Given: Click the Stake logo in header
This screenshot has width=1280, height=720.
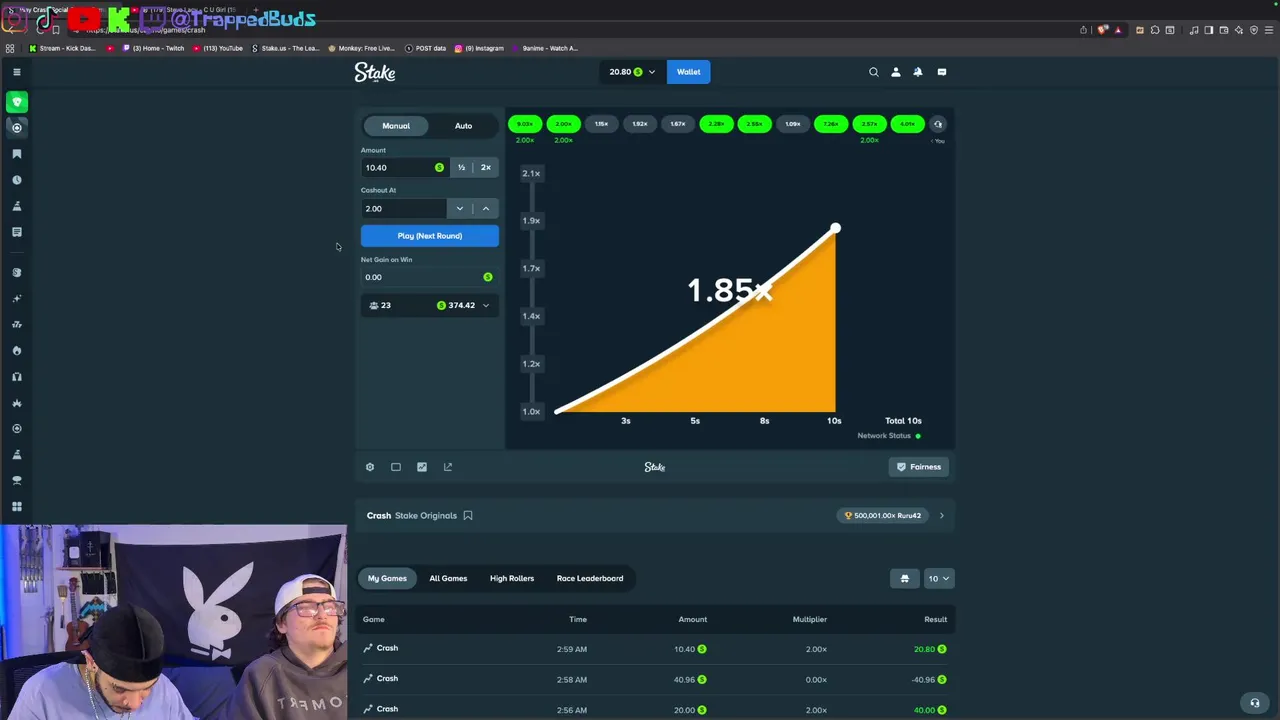Looking at the screenshot, I should 375,72.
